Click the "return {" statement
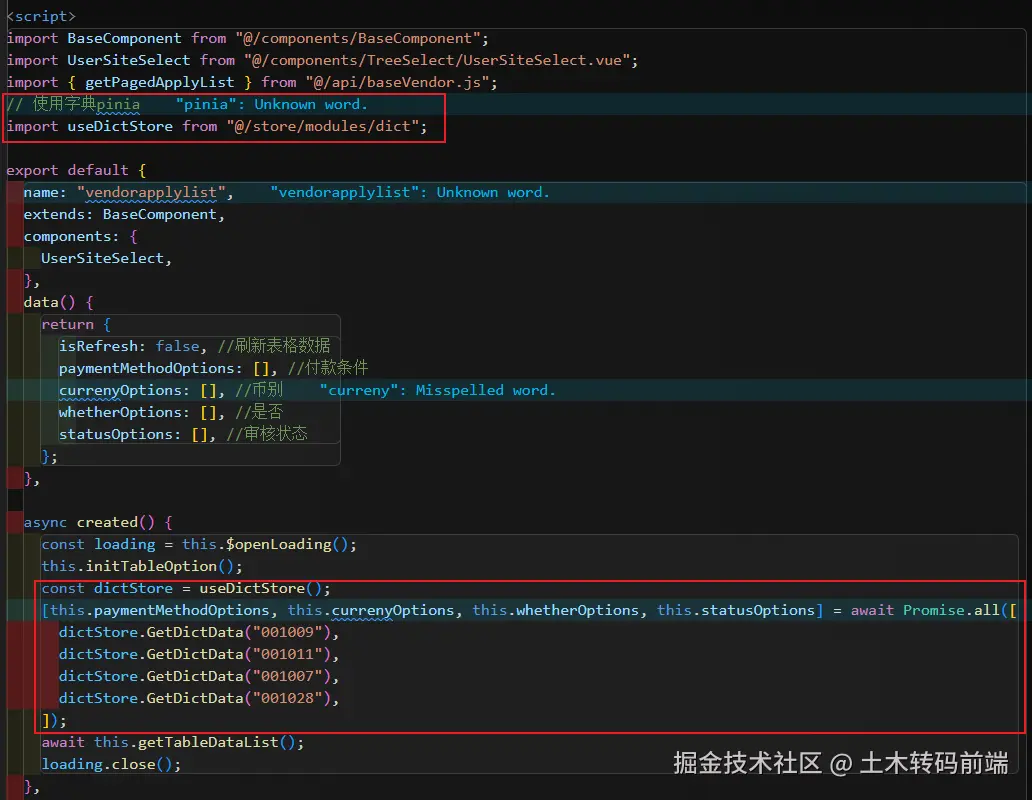1032x800 pixels. 76,324
